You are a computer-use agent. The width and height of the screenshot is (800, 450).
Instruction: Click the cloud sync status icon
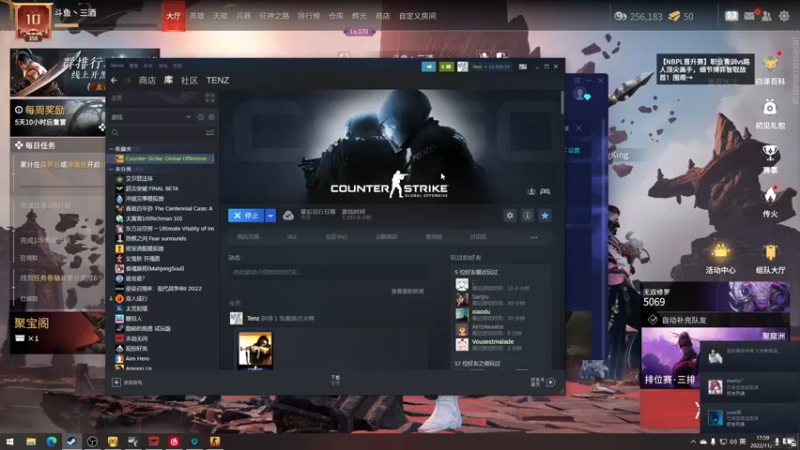point(288,215)
